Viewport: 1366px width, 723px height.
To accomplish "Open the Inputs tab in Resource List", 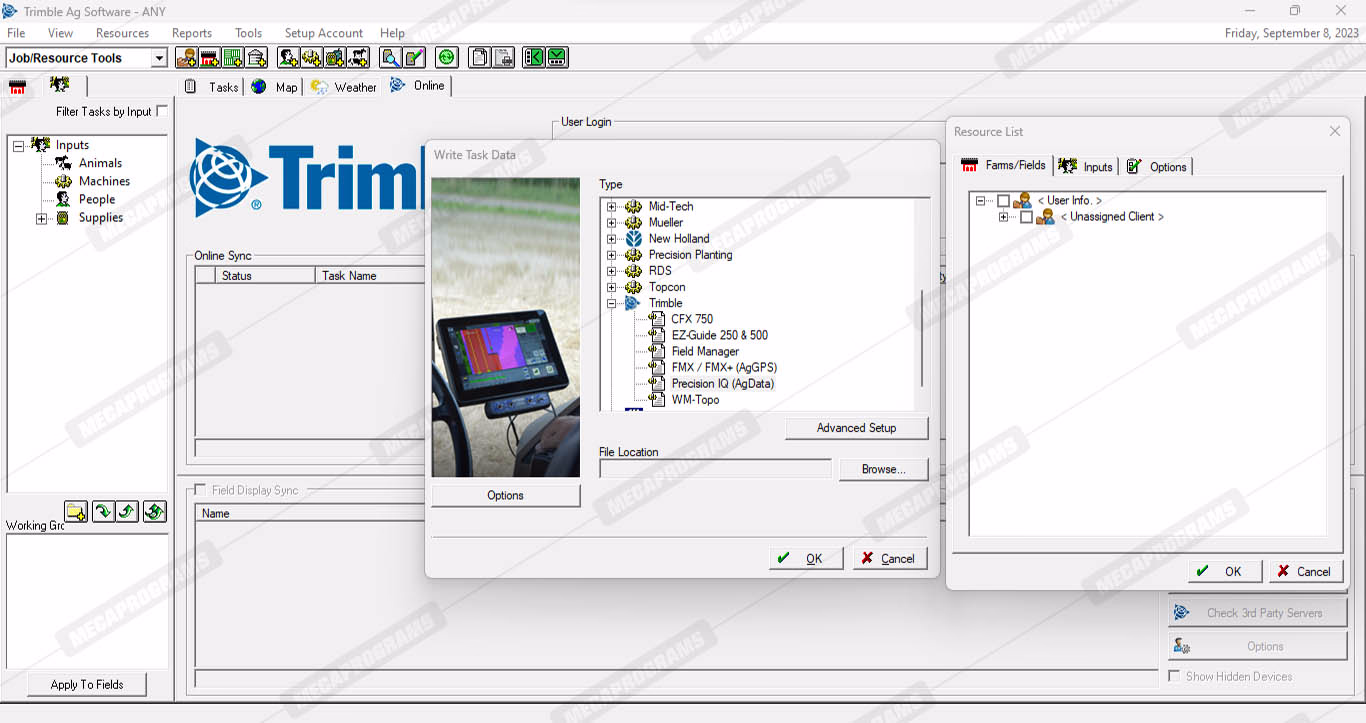I will tap(1085, 166).
